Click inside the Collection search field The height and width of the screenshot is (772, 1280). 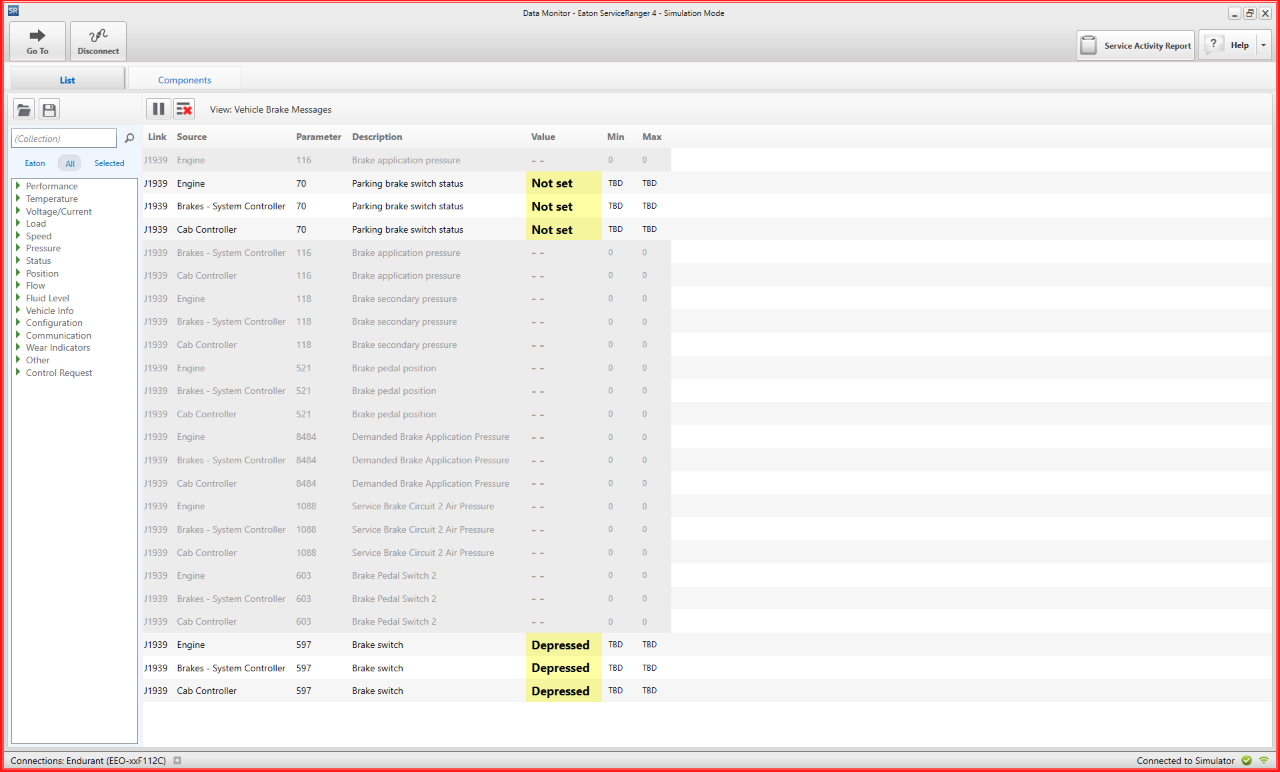63,138
